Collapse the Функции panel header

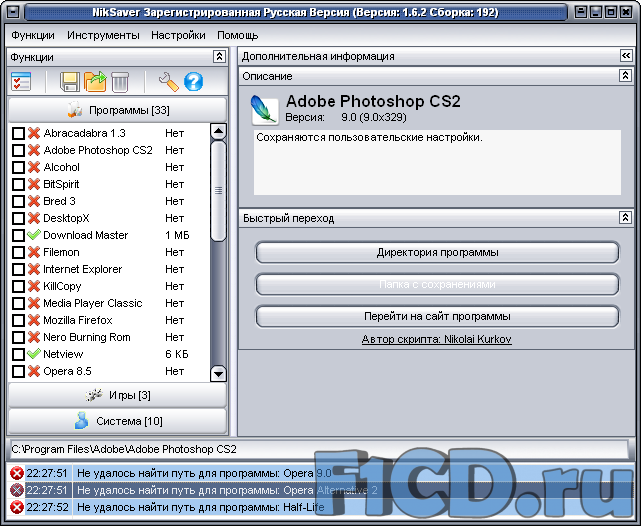[x=219, y=57]
